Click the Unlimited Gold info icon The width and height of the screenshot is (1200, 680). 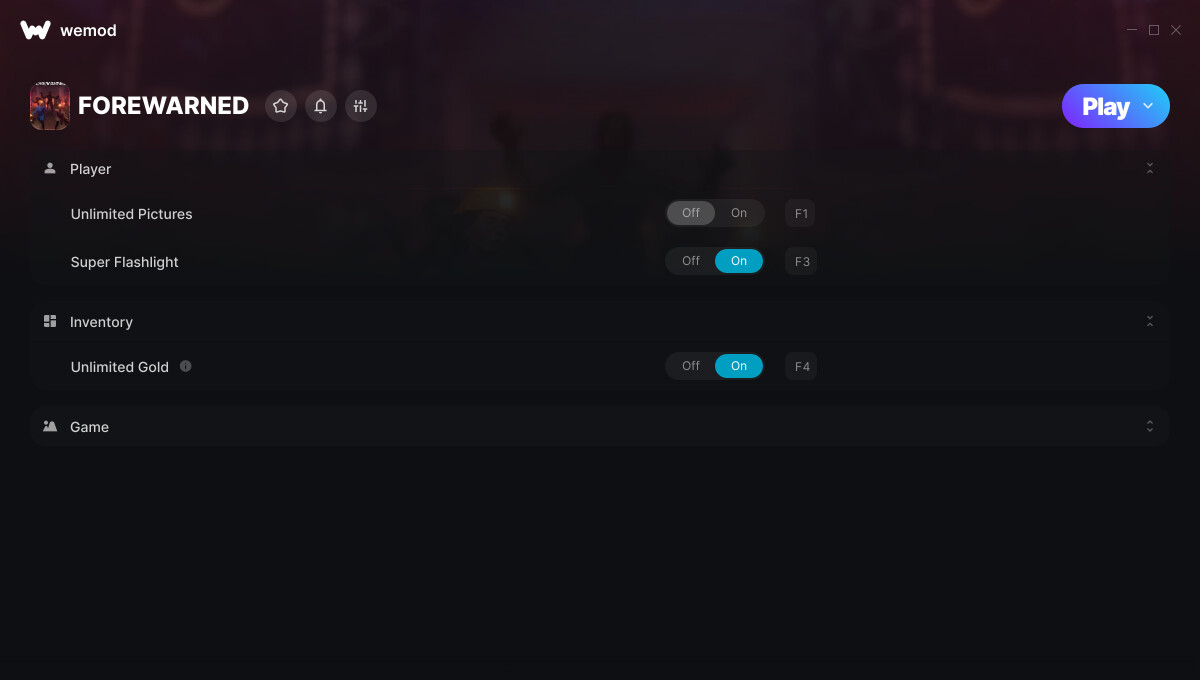point(186,366)
